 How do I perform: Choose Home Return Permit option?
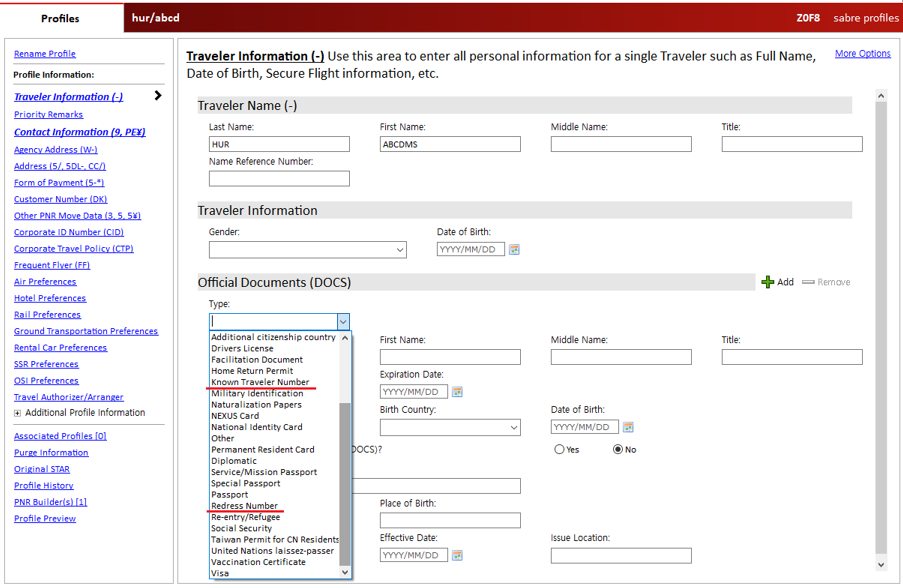tap(252, 371)
